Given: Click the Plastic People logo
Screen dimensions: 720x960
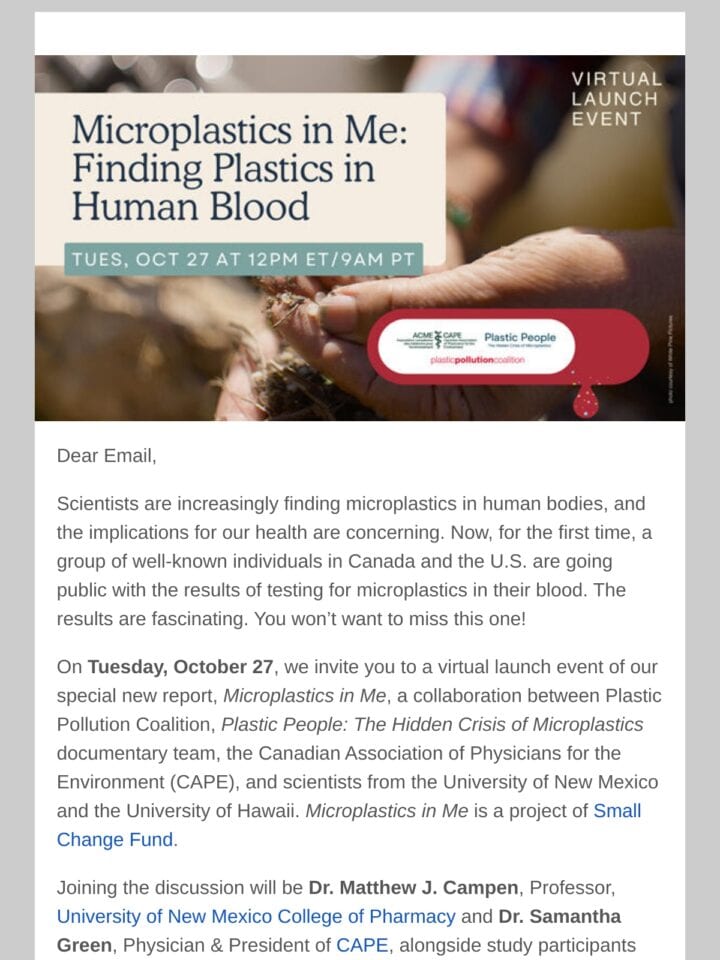Looking at the screenshot, I should pyautogui.click(x=520, y=340).
